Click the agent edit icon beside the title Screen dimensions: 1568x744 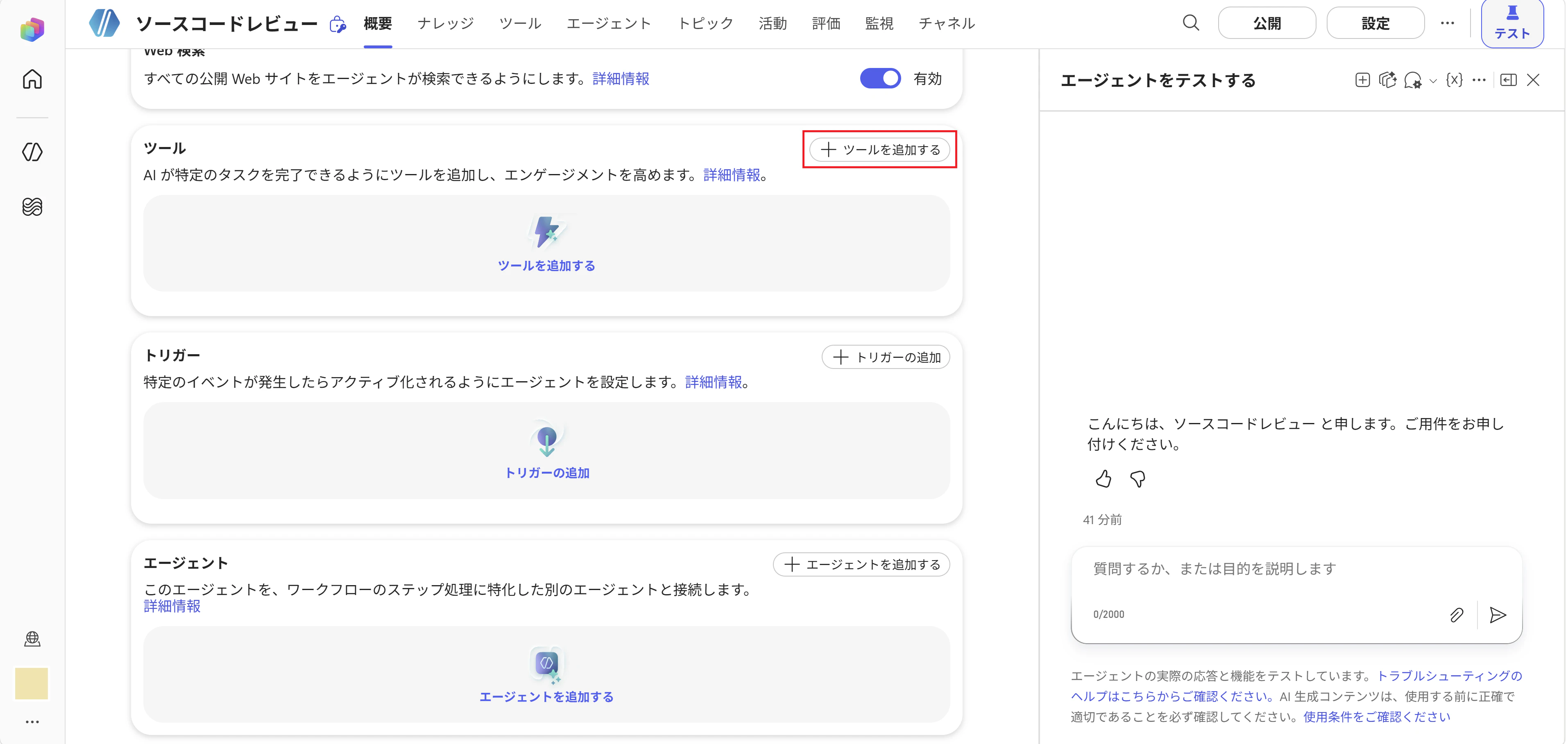tap(337, 24)
